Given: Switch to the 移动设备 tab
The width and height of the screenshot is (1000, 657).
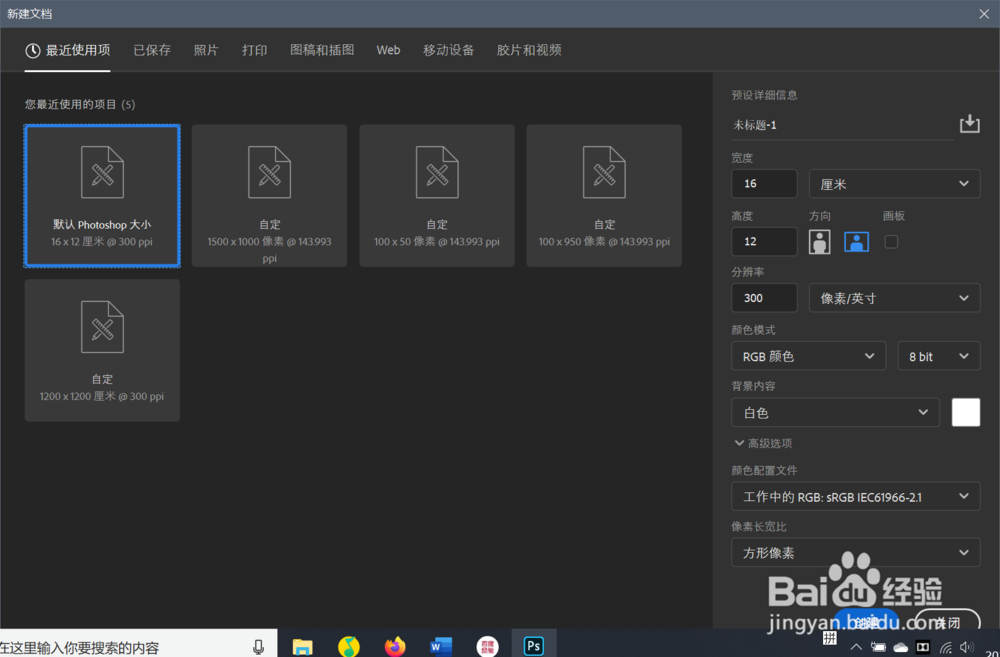Looking at the screenshot, I should click(448, 50).
